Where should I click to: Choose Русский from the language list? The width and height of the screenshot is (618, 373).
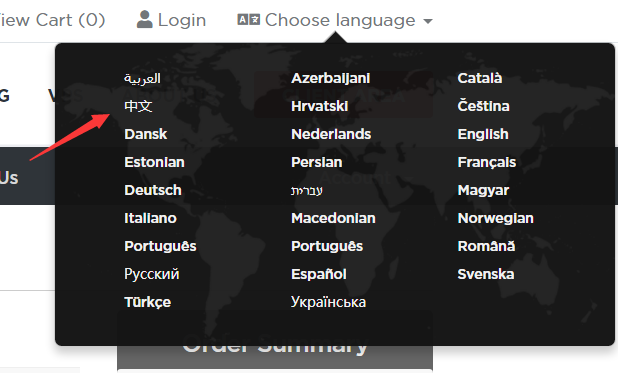click(x=152, y=274)
